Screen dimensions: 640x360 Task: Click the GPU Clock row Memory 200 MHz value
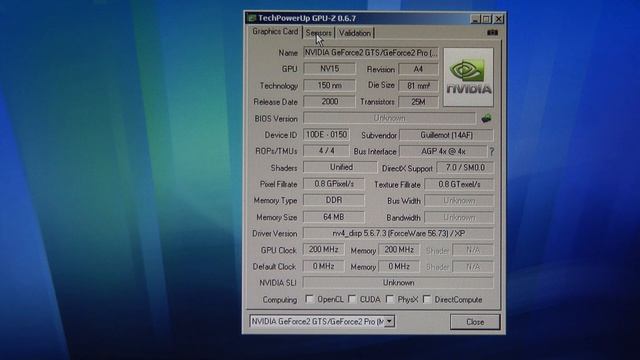399,250
